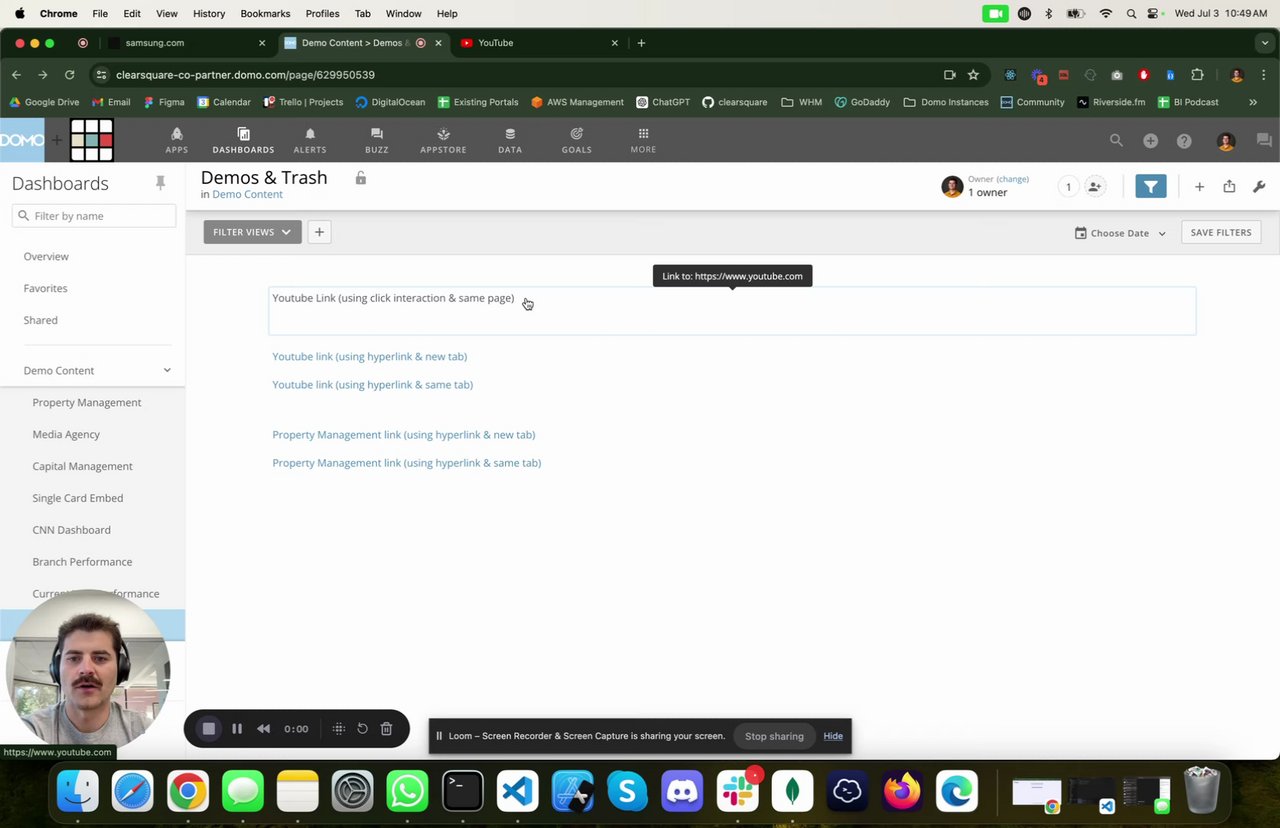Open a new browser tab
The width and height of the screenshot is (1280, 828).
pyautogui.click(x=641, y=43)
